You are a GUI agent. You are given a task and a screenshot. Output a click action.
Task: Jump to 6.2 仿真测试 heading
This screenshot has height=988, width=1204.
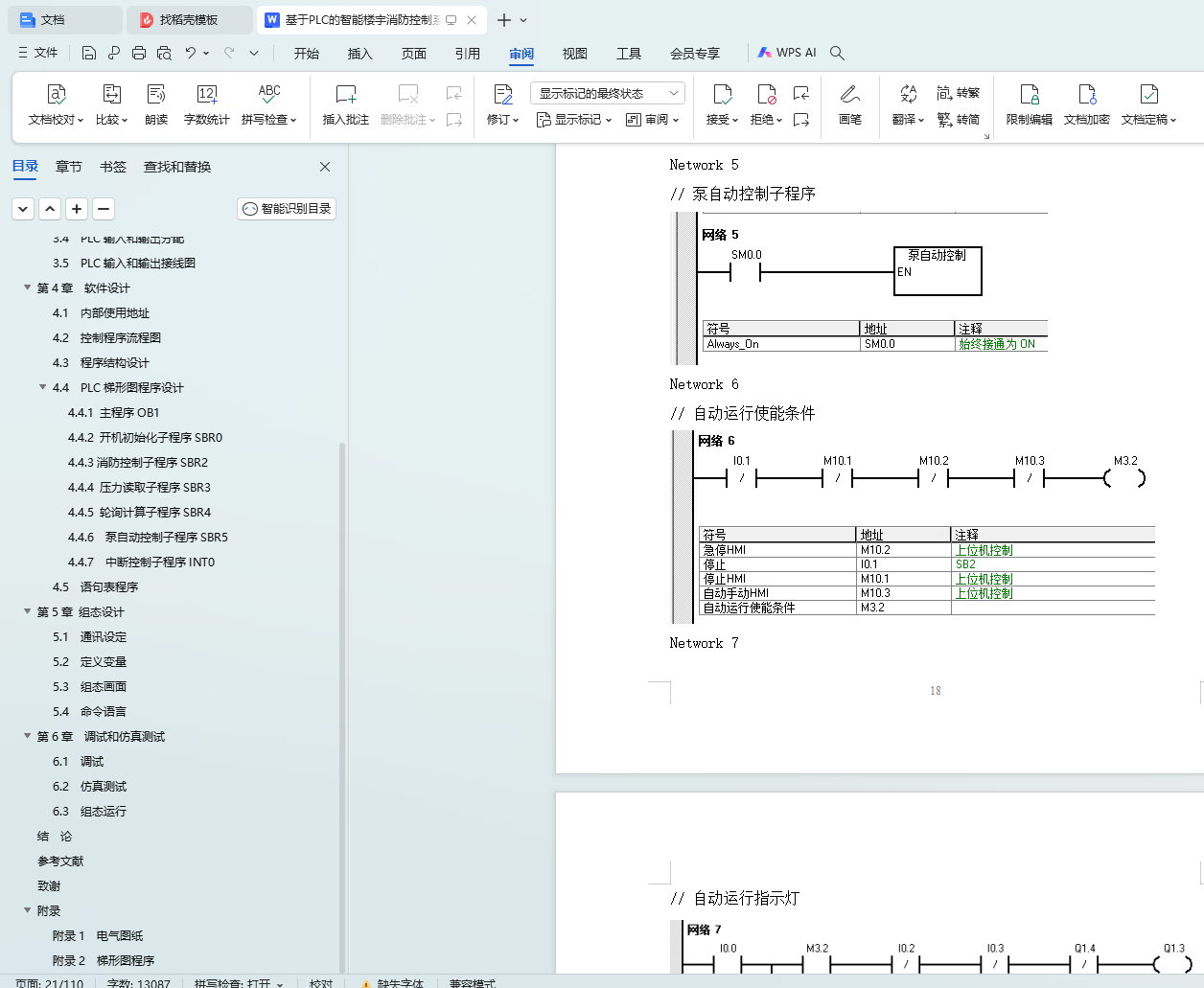click(89, 786)
